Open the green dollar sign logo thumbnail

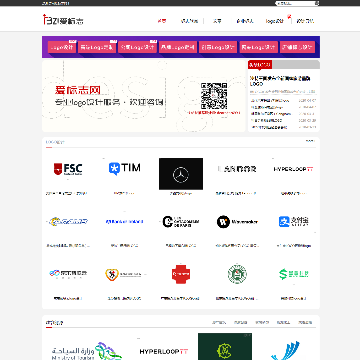(293, 274)
